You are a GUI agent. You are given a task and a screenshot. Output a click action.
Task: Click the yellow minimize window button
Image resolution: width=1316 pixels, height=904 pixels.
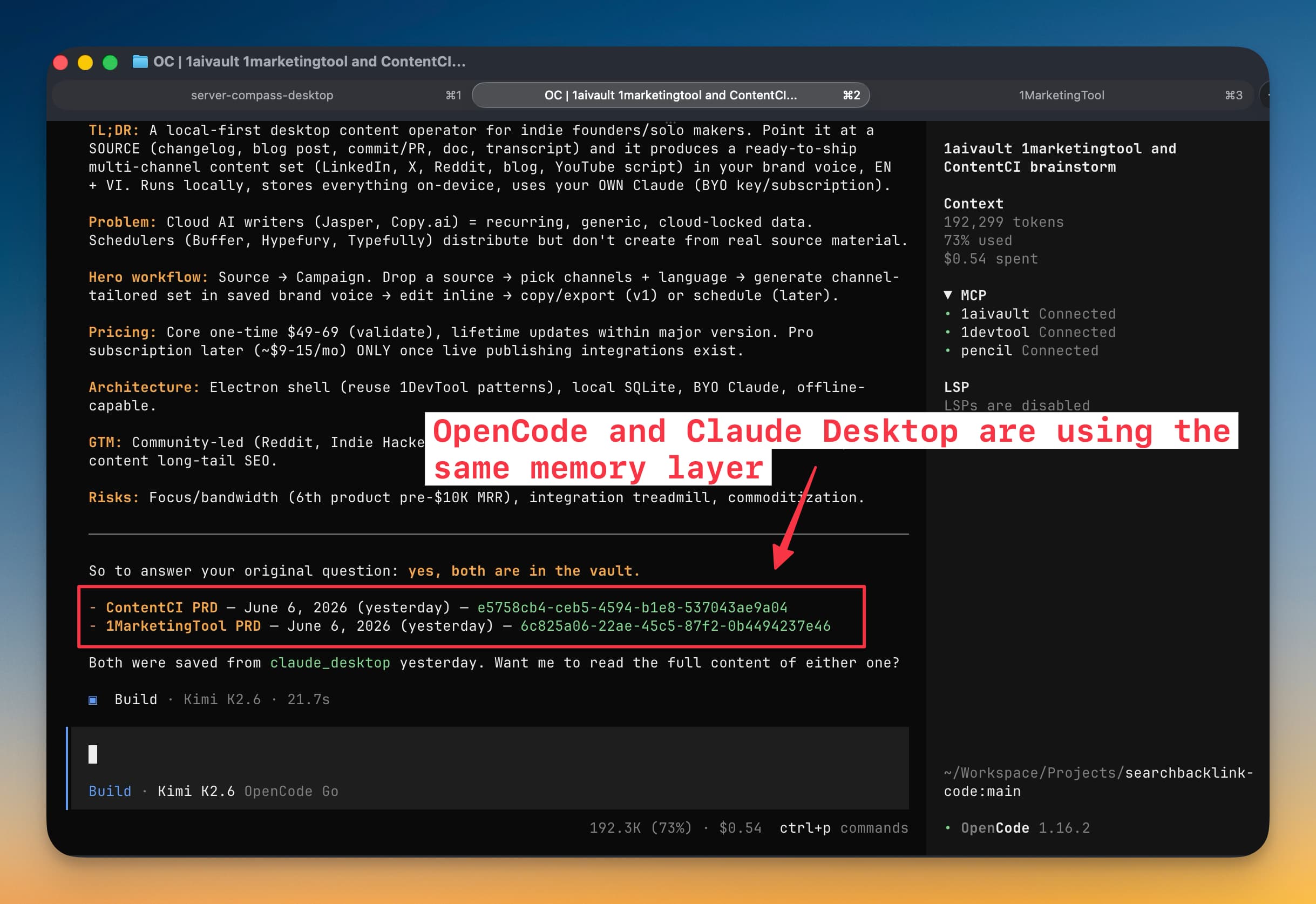coord(85,62)
